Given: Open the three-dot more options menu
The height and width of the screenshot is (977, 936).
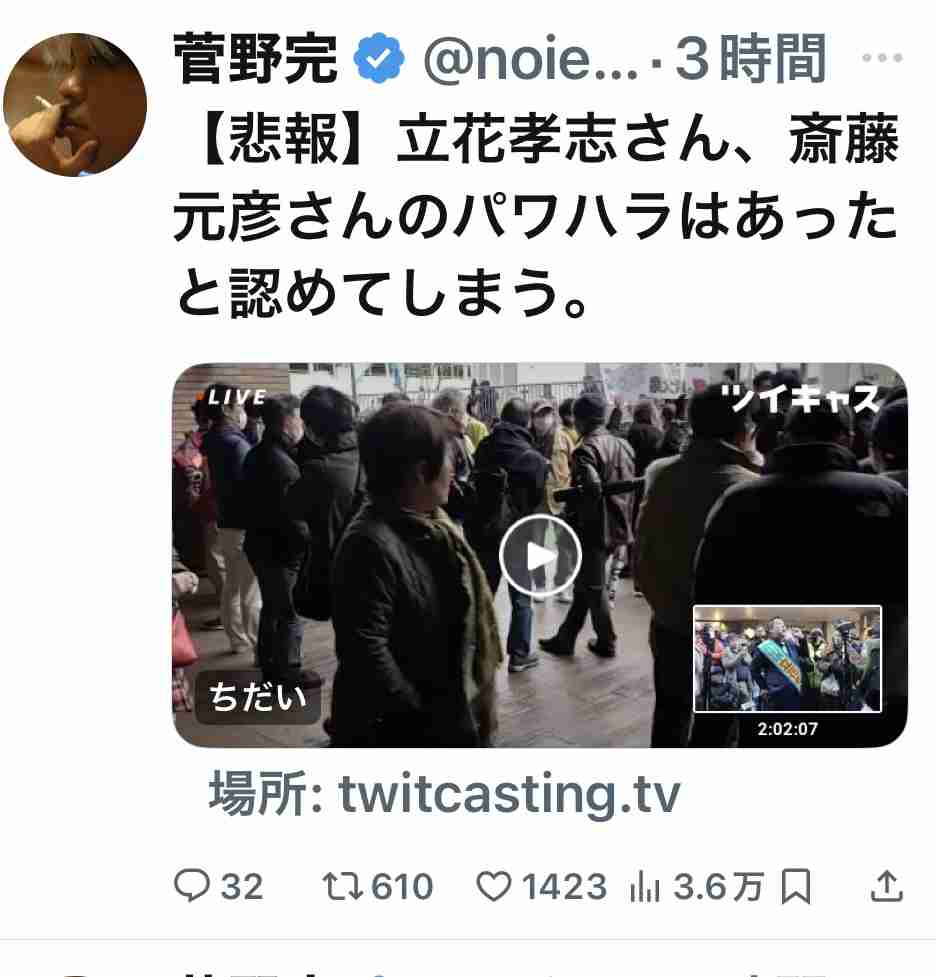Looking at the screenshot, I should click(882, 58).
